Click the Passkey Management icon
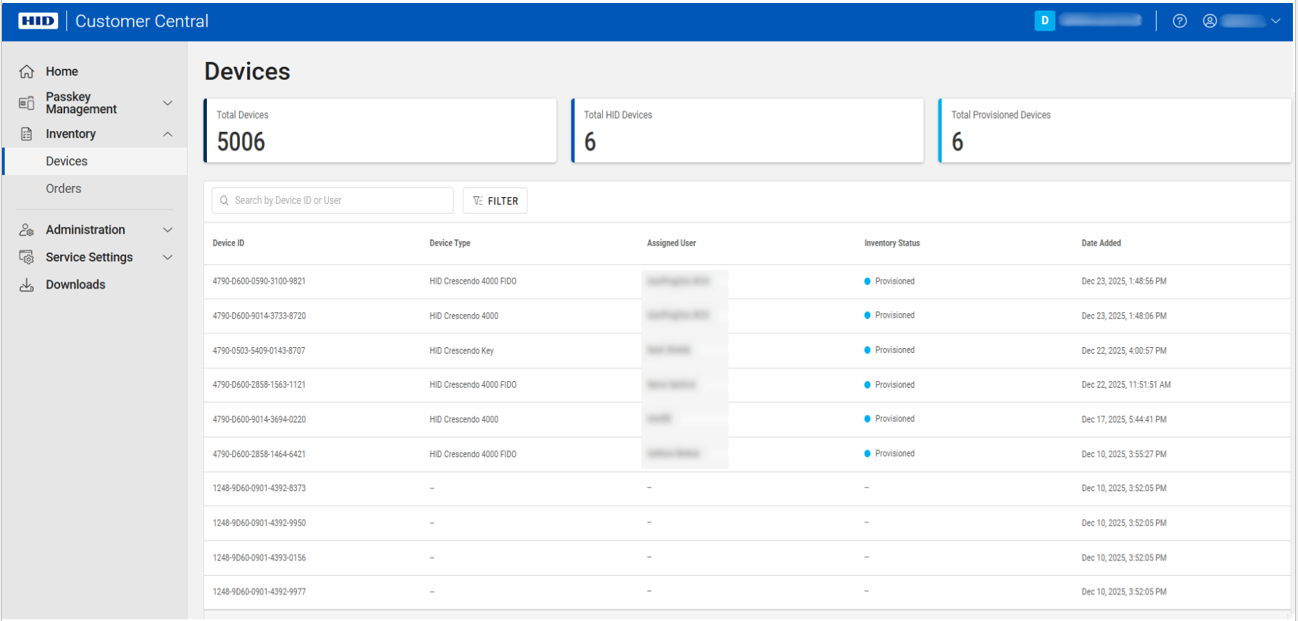Screen dimensions: 1298x621 point(27,103)
